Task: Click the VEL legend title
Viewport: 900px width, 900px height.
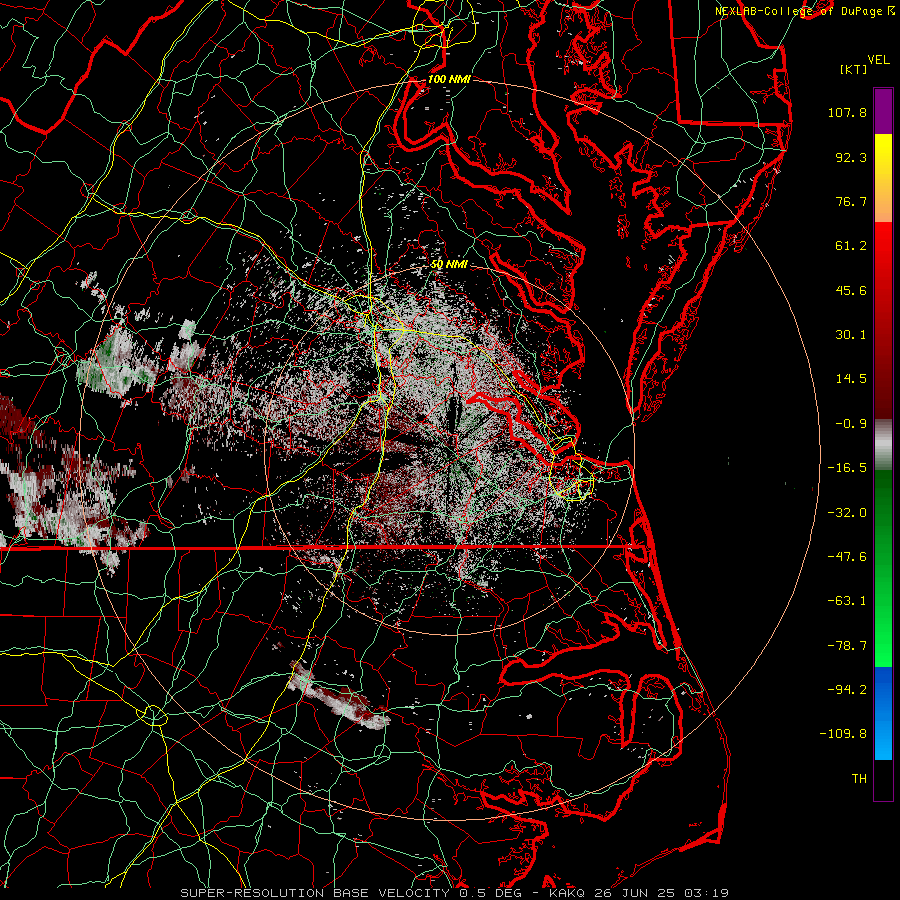Action: pos(878,60)
